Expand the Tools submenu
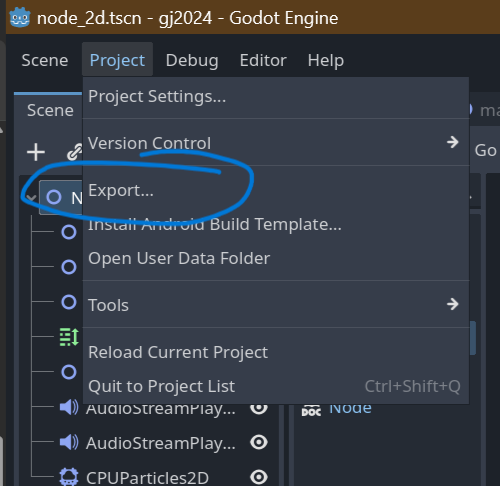Viewport: 500px width, 486px height. [x=276, y=304]
